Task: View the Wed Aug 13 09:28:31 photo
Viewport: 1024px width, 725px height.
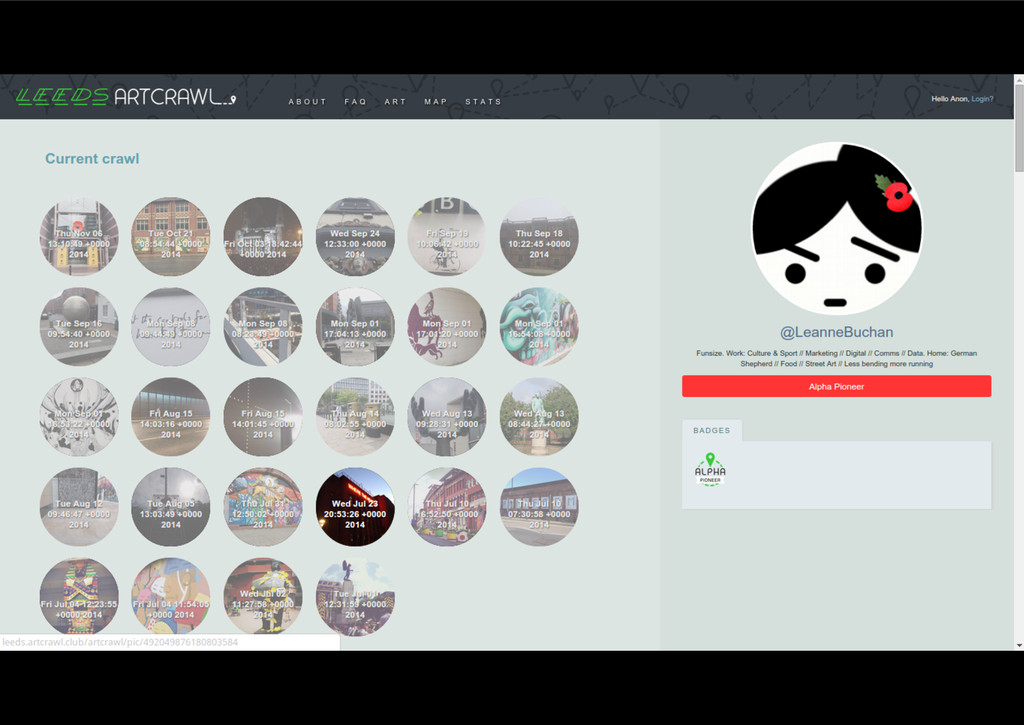Action: [447, 417]
